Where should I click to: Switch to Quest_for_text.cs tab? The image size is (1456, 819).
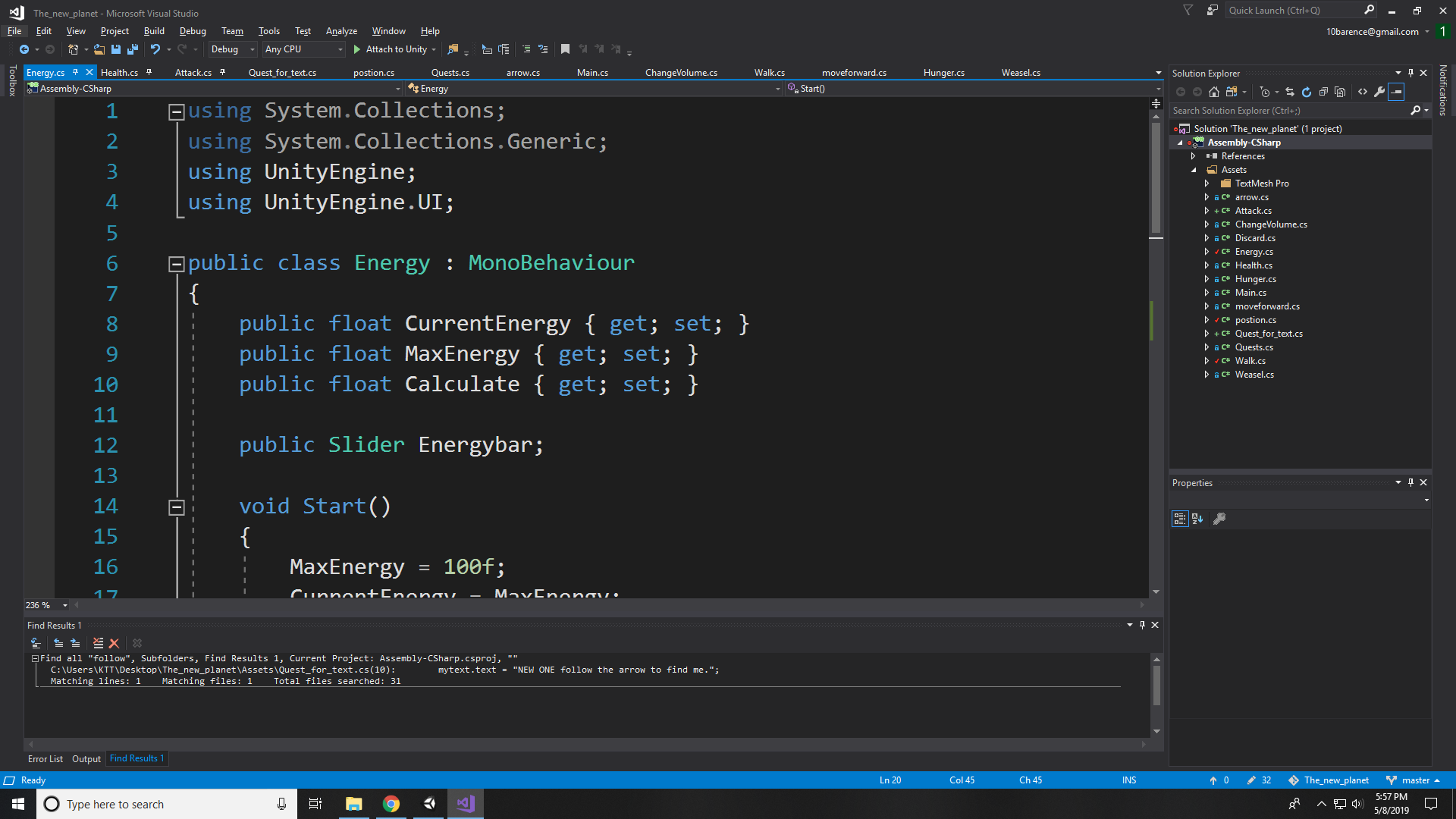tap(282, 73)
